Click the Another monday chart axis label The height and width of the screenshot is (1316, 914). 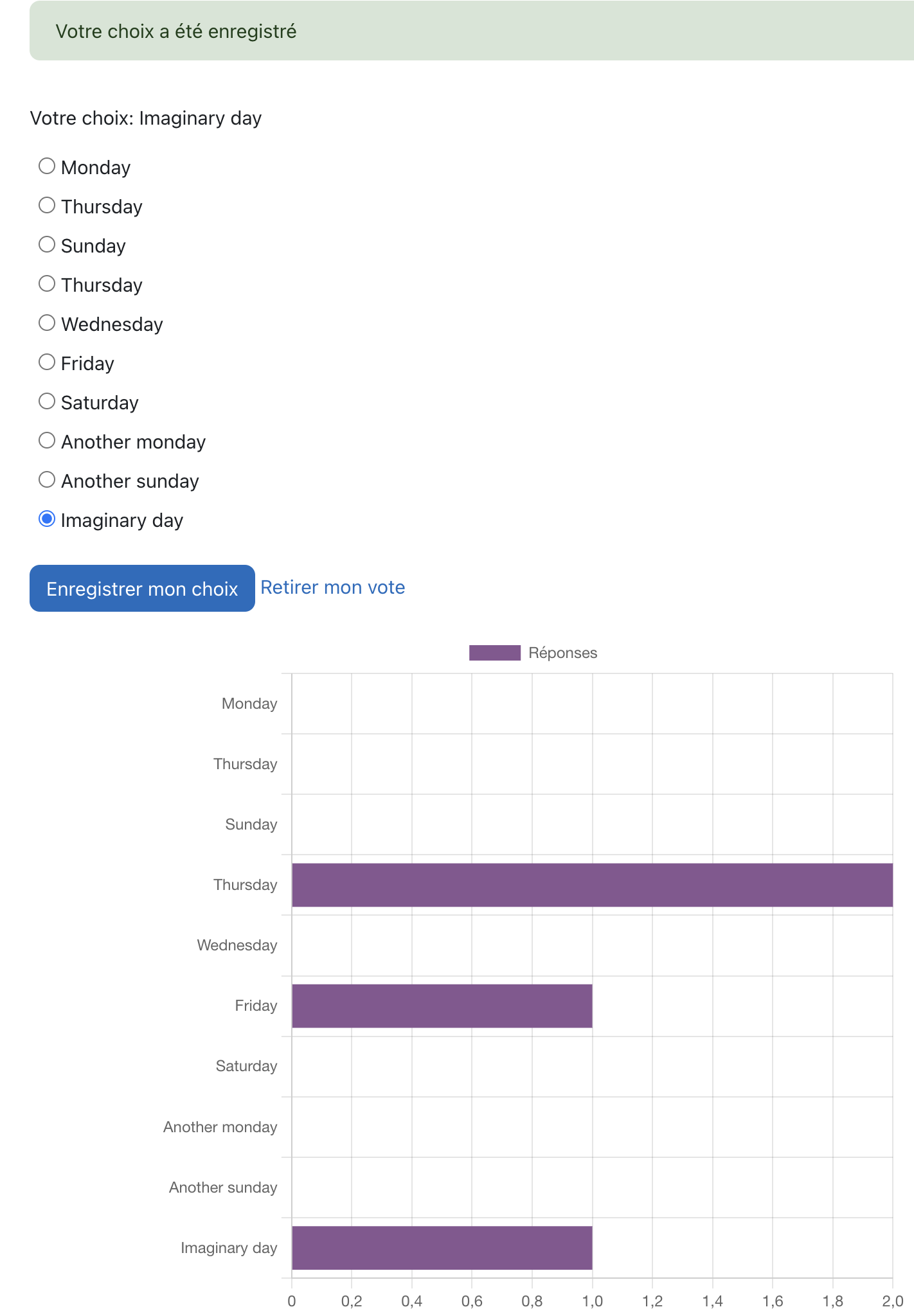pos(220,1127)
